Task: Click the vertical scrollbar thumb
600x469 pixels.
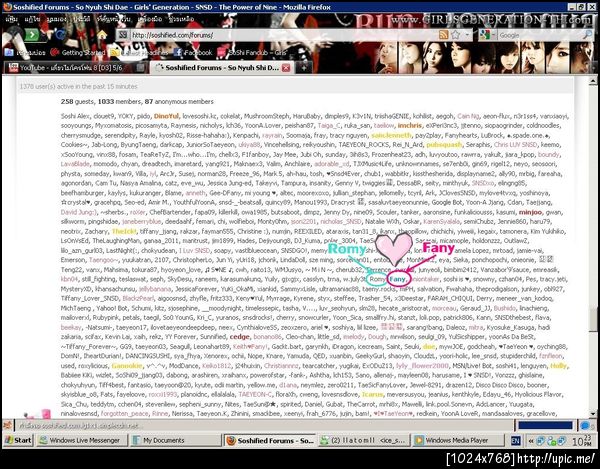Action: point(593,319)
